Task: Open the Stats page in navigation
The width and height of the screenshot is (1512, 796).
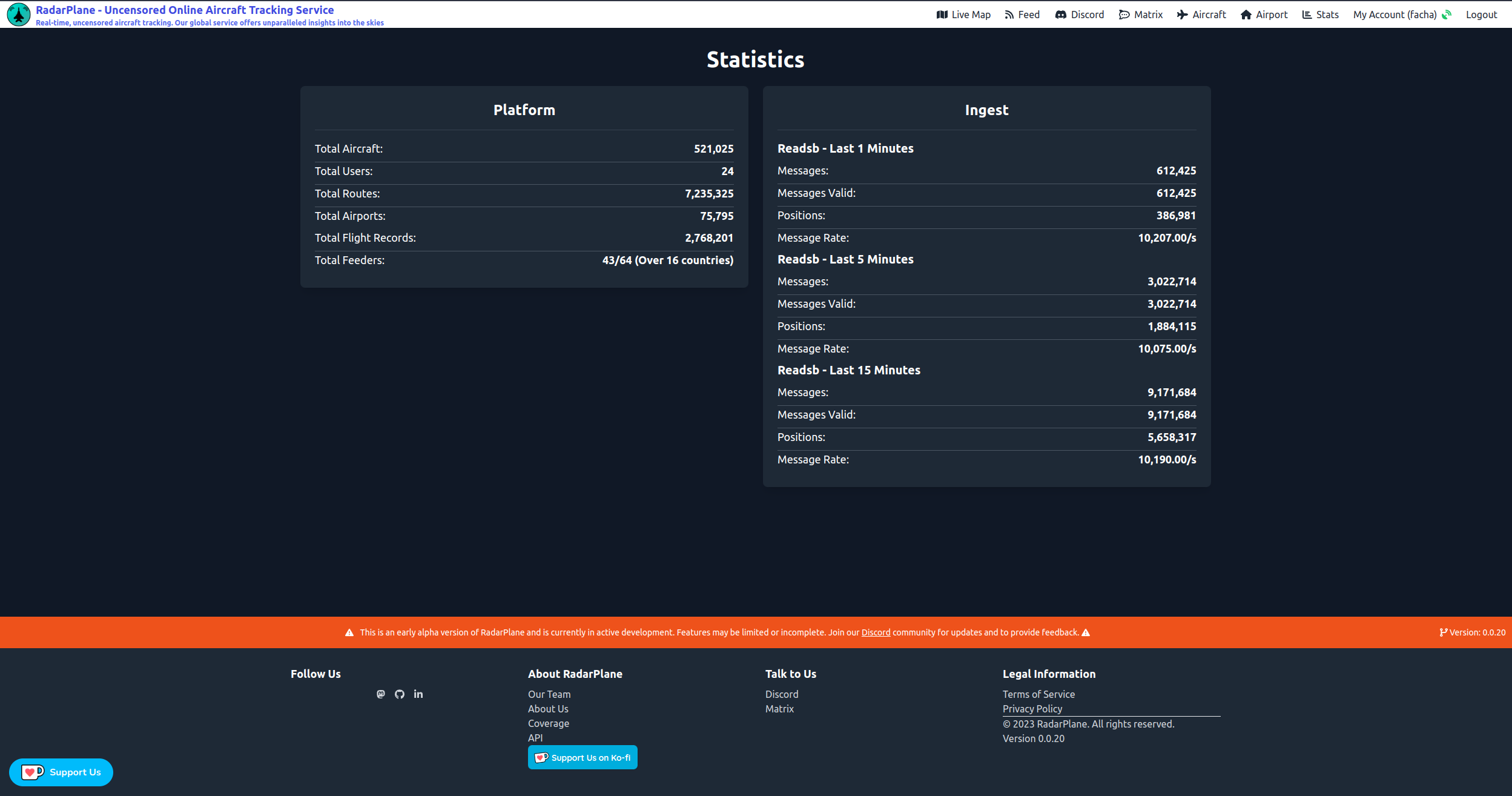Action: coord(1321,15)
